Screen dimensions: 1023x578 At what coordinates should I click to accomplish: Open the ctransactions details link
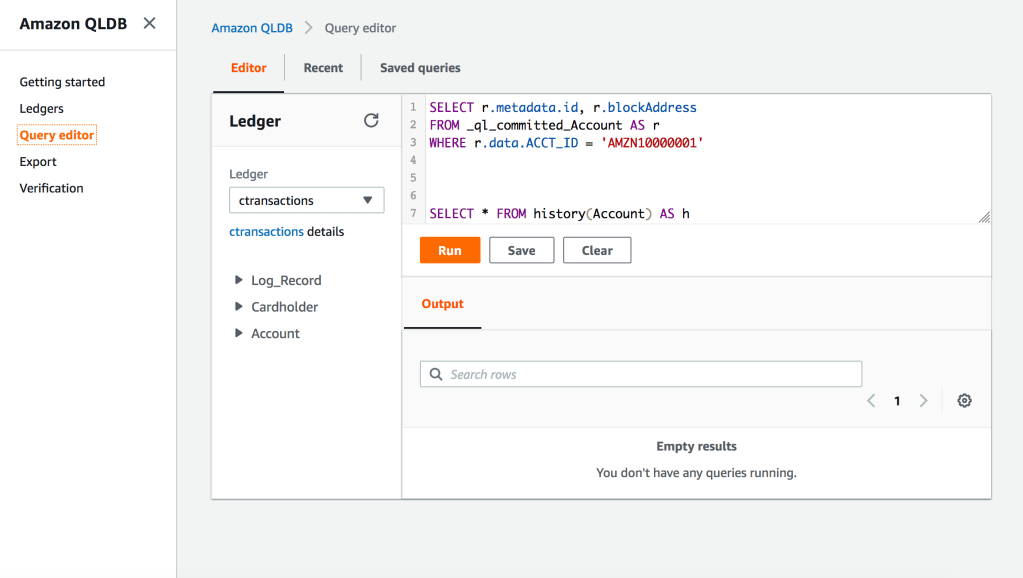click(266, 232)
